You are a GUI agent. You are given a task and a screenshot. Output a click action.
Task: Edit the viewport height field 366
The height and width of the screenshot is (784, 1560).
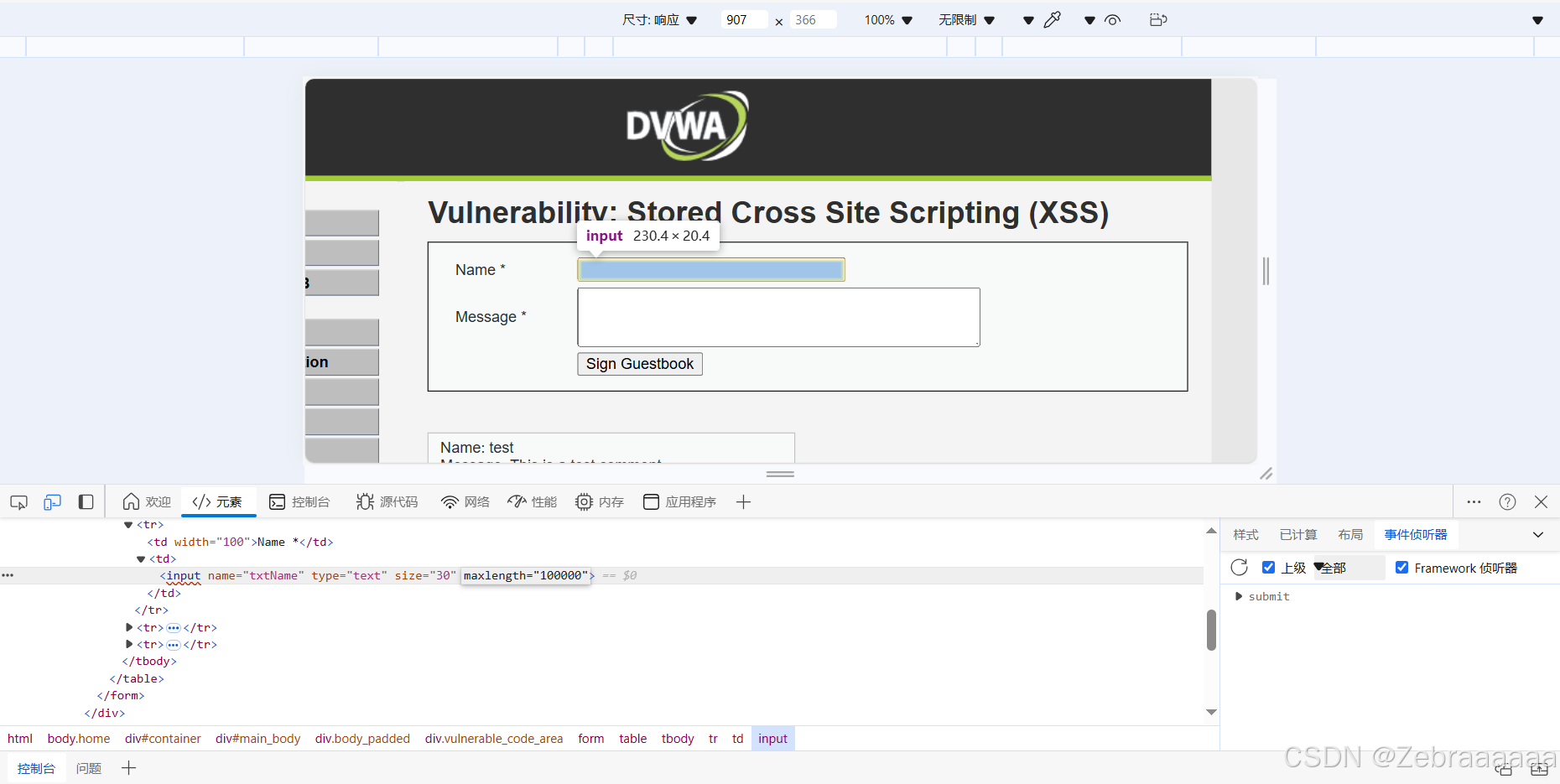click(813, 19)
